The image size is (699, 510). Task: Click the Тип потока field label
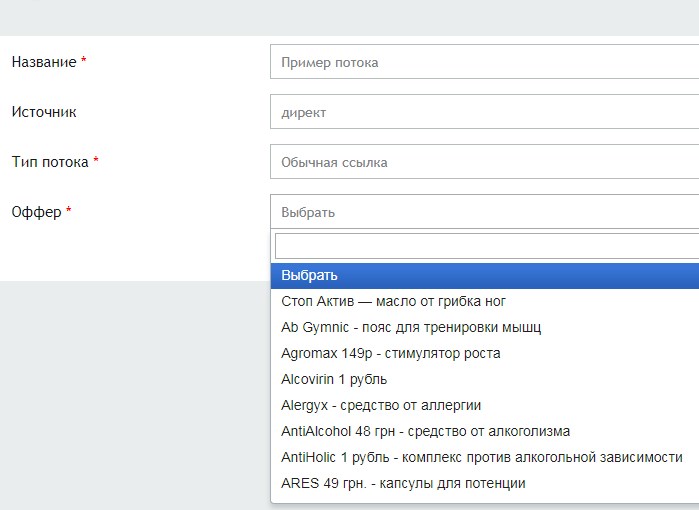[x=50, y=162]
